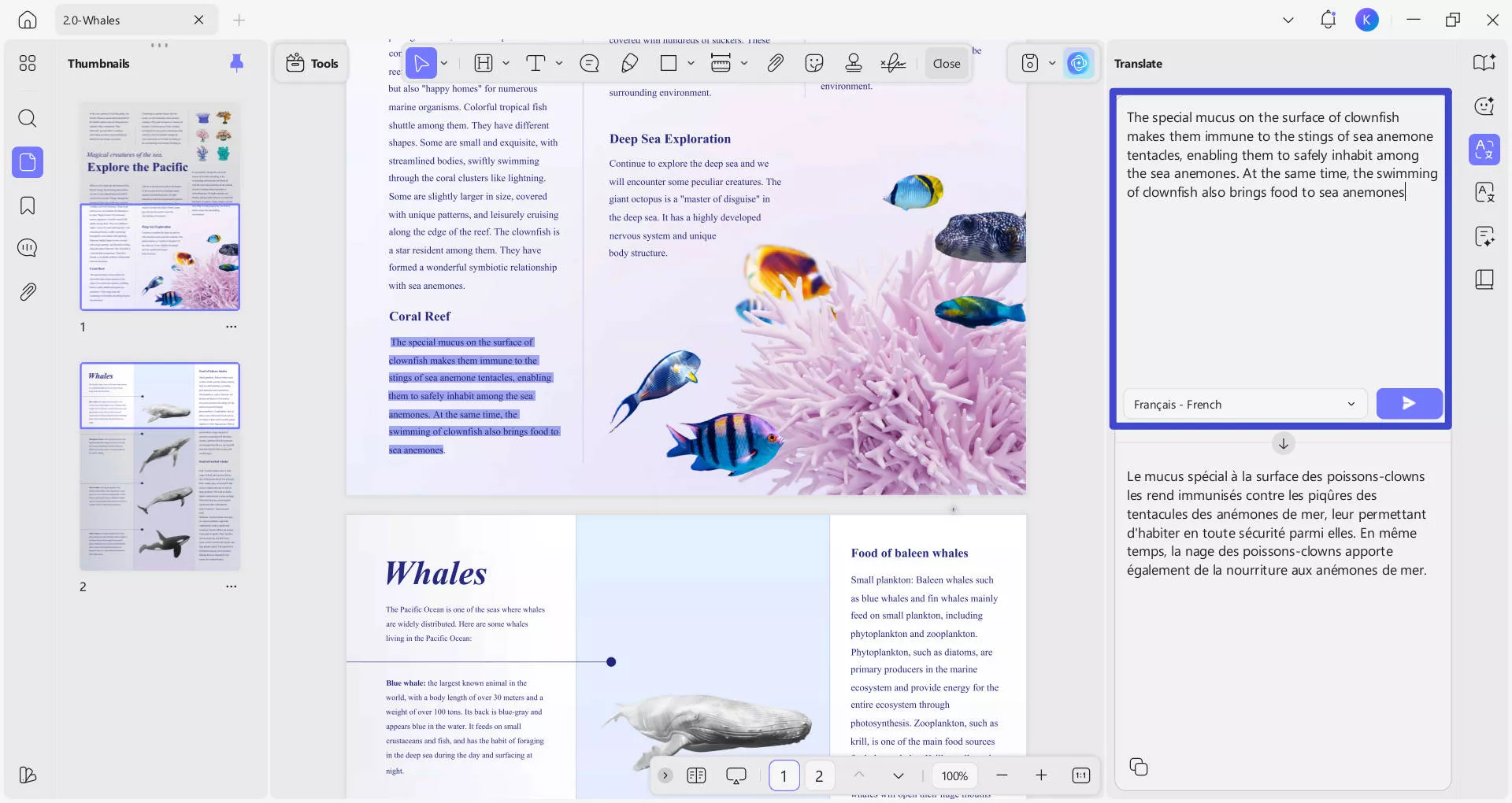Click the Close button in the toolbar
This screenshot has width=1512, height=803.
tap(946, 63)
